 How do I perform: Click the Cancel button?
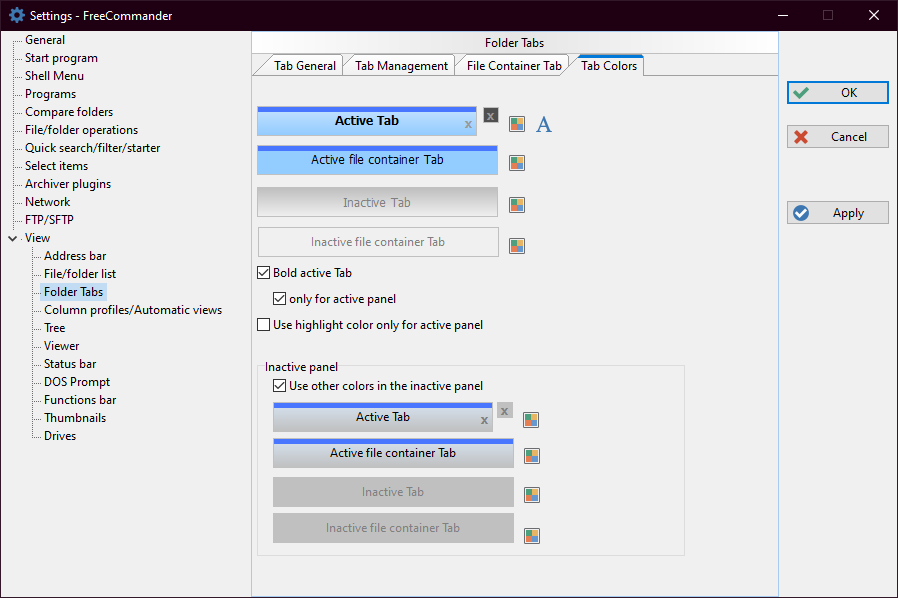[x=837, y=137]
